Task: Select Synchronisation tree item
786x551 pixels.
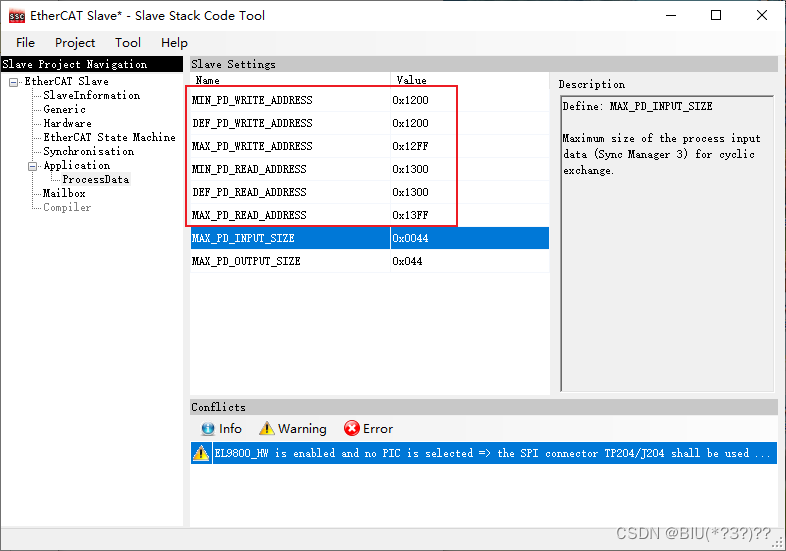Action: coord(89,151)
